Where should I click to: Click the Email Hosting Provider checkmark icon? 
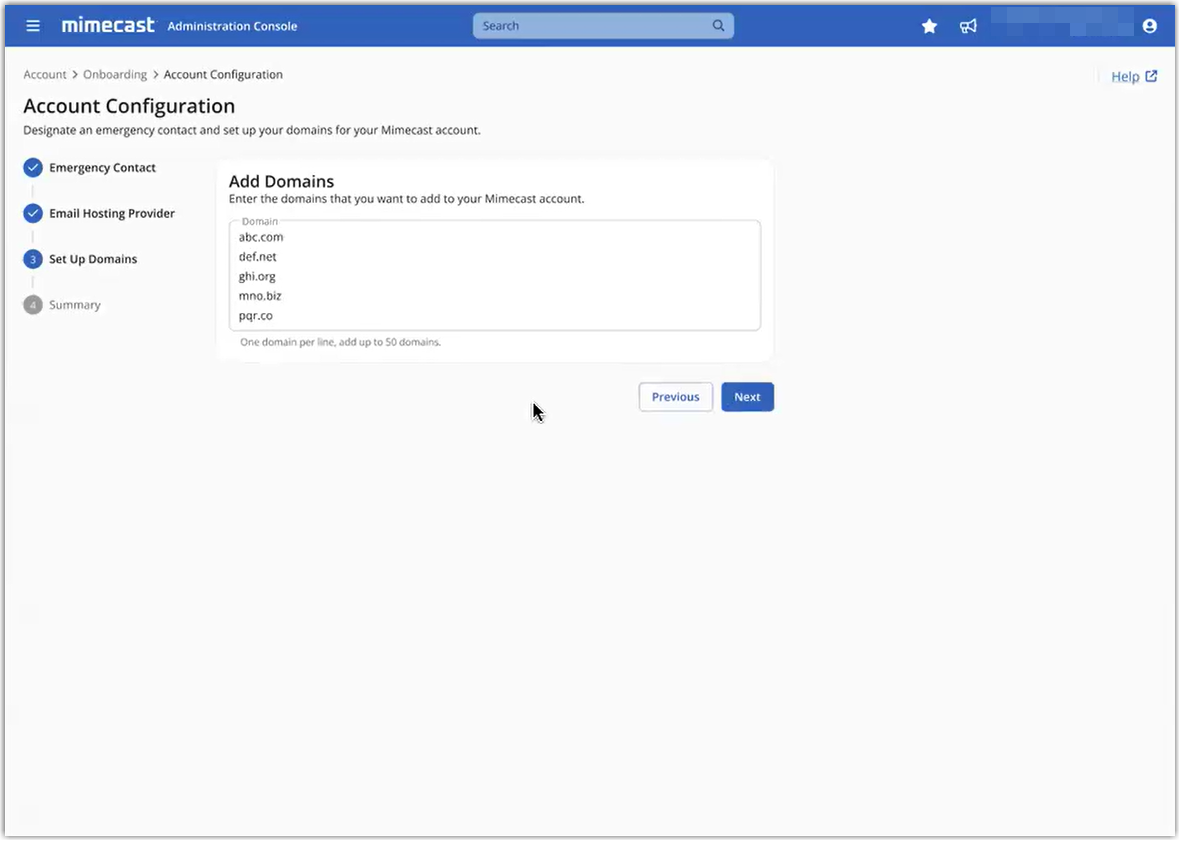(33, 213)
